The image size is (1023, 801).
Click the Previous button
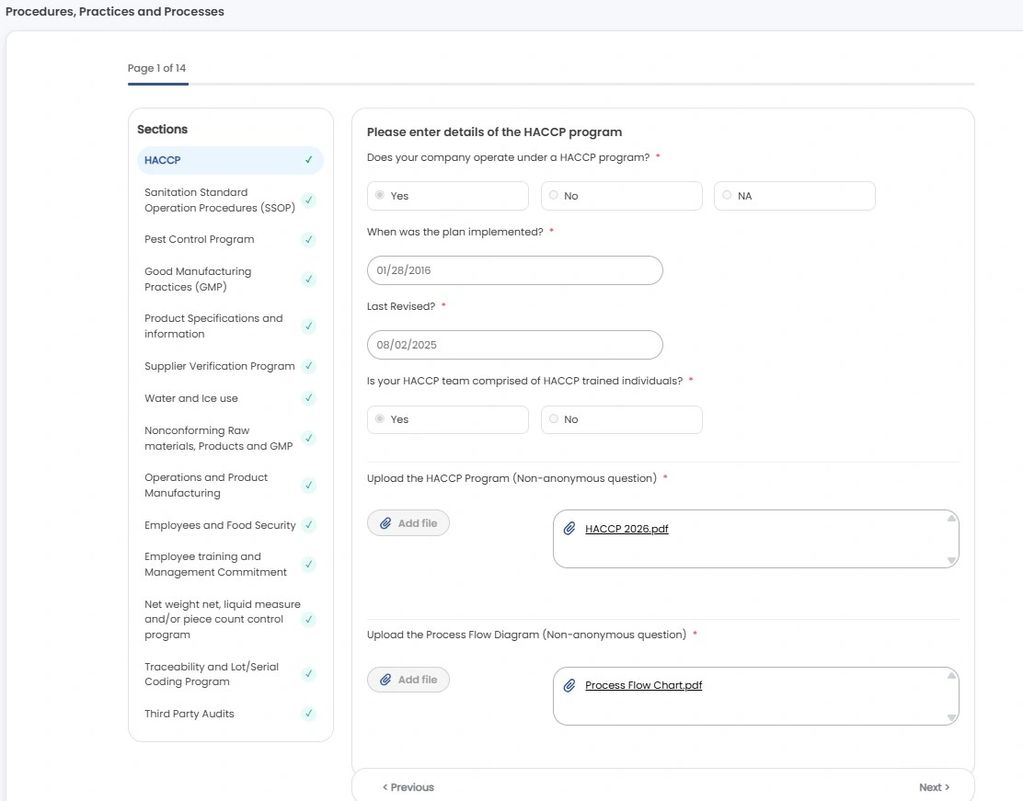click(406, 787)
